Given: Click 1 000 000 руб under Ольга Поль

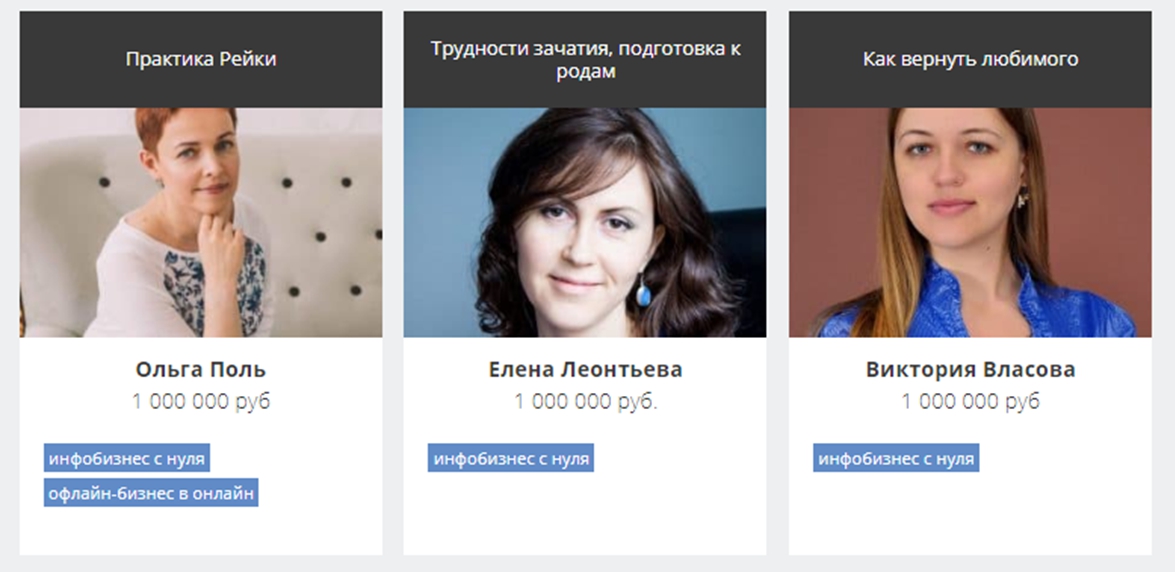Looking at the screenshot, I should click(201, 402).
